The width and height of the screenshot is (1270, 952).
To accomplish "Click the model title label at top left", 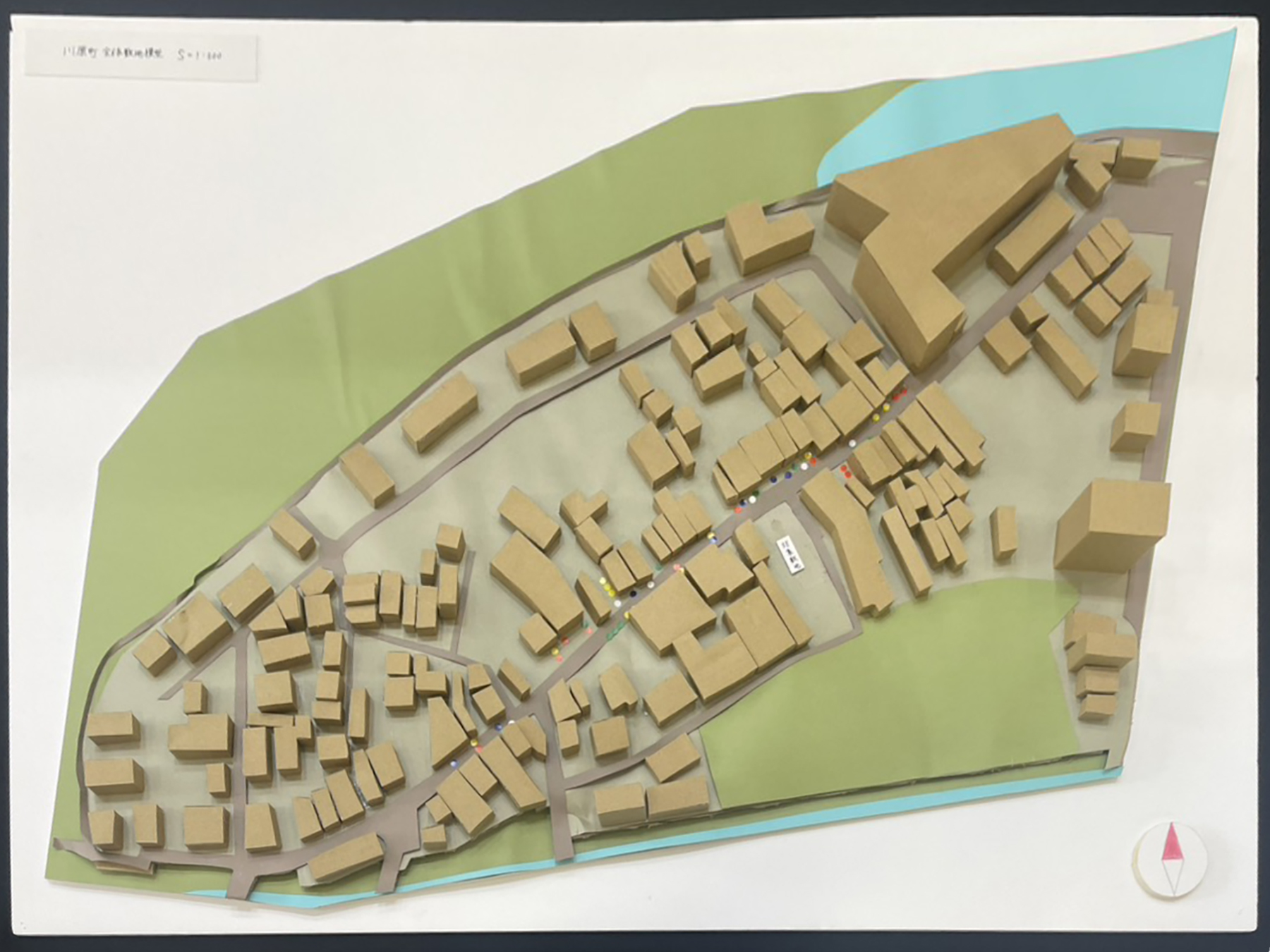I will (141, 58).
